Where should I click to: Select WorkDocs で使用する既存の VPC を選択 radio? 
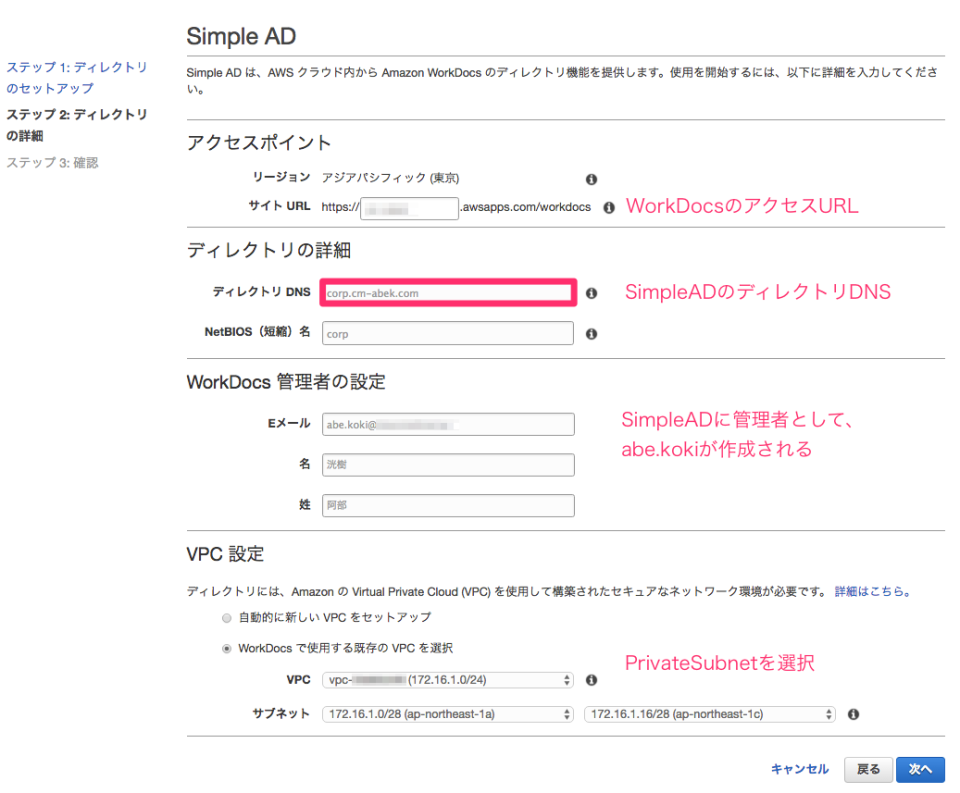[227, 648]
